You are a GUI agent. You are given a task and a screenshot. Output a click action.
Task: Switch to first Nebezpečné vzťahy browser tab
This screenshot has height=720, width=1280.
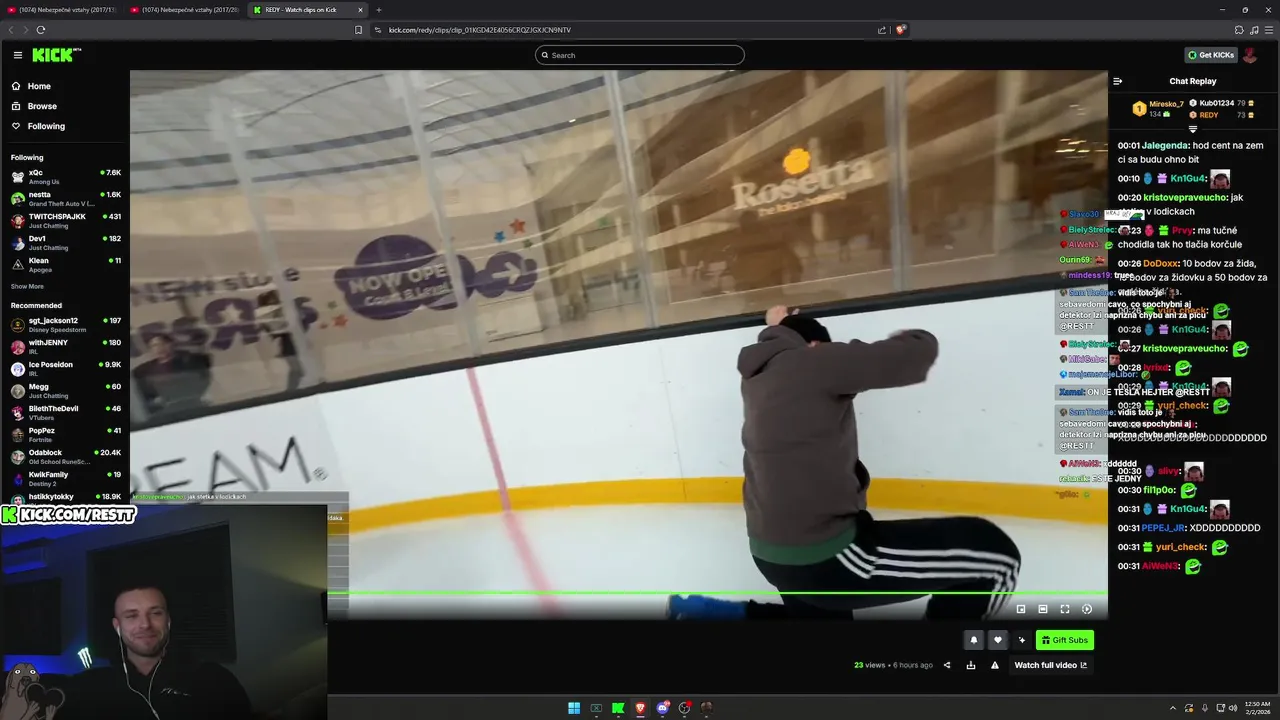click(61, 10)
